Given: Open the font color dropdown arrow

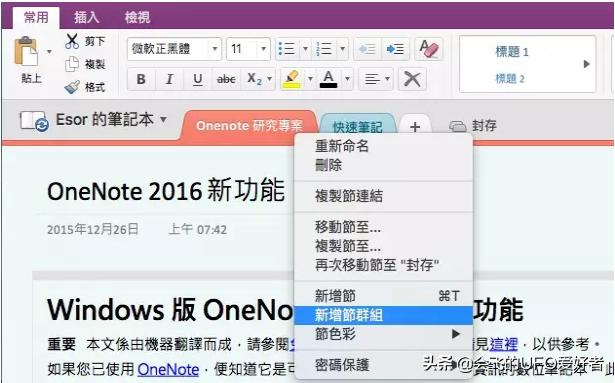Looking at the screenshot, I should [x=347, y=79].
